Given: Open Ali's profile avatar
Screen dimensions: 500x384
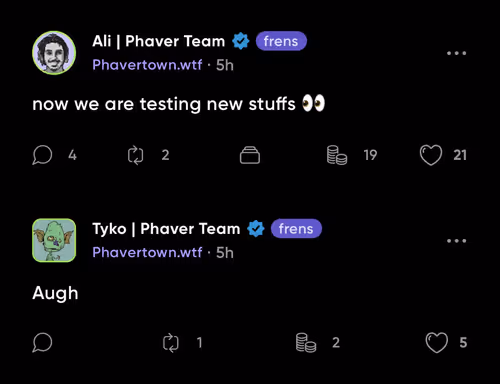Looking at the screenshot, I should click(x=54, y=53).
